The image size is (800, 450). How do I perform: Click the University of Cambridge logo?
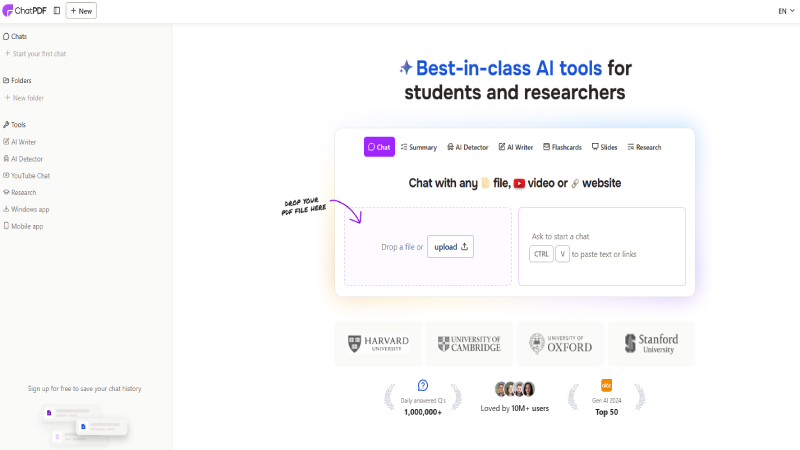tap(469, 343)
